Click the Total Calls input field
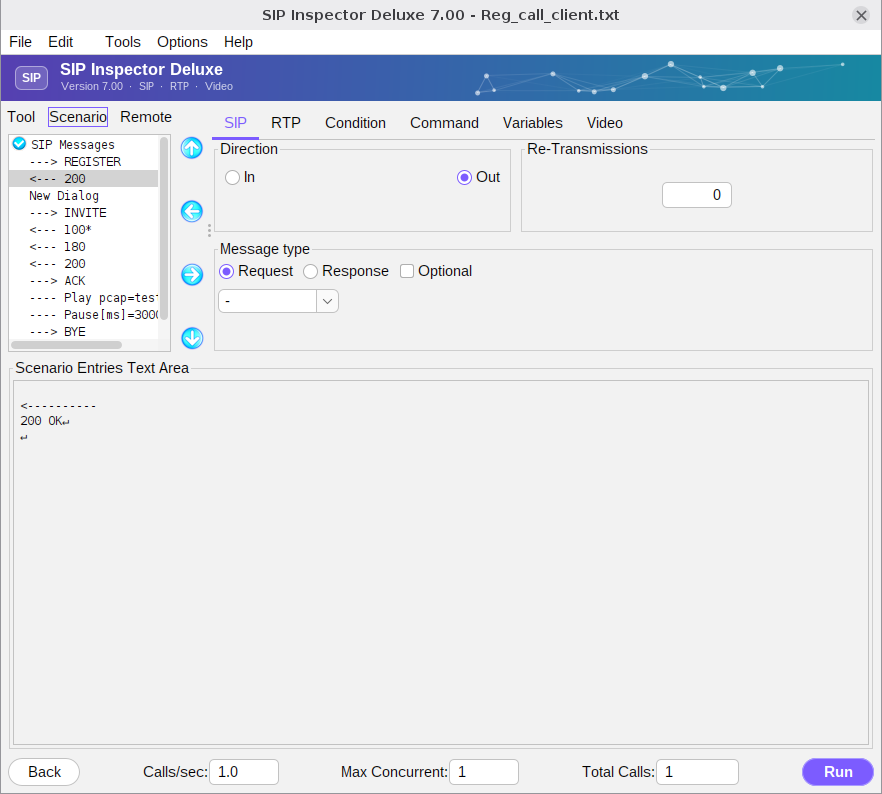Screen dimensions: 882x794 (698, 772)
